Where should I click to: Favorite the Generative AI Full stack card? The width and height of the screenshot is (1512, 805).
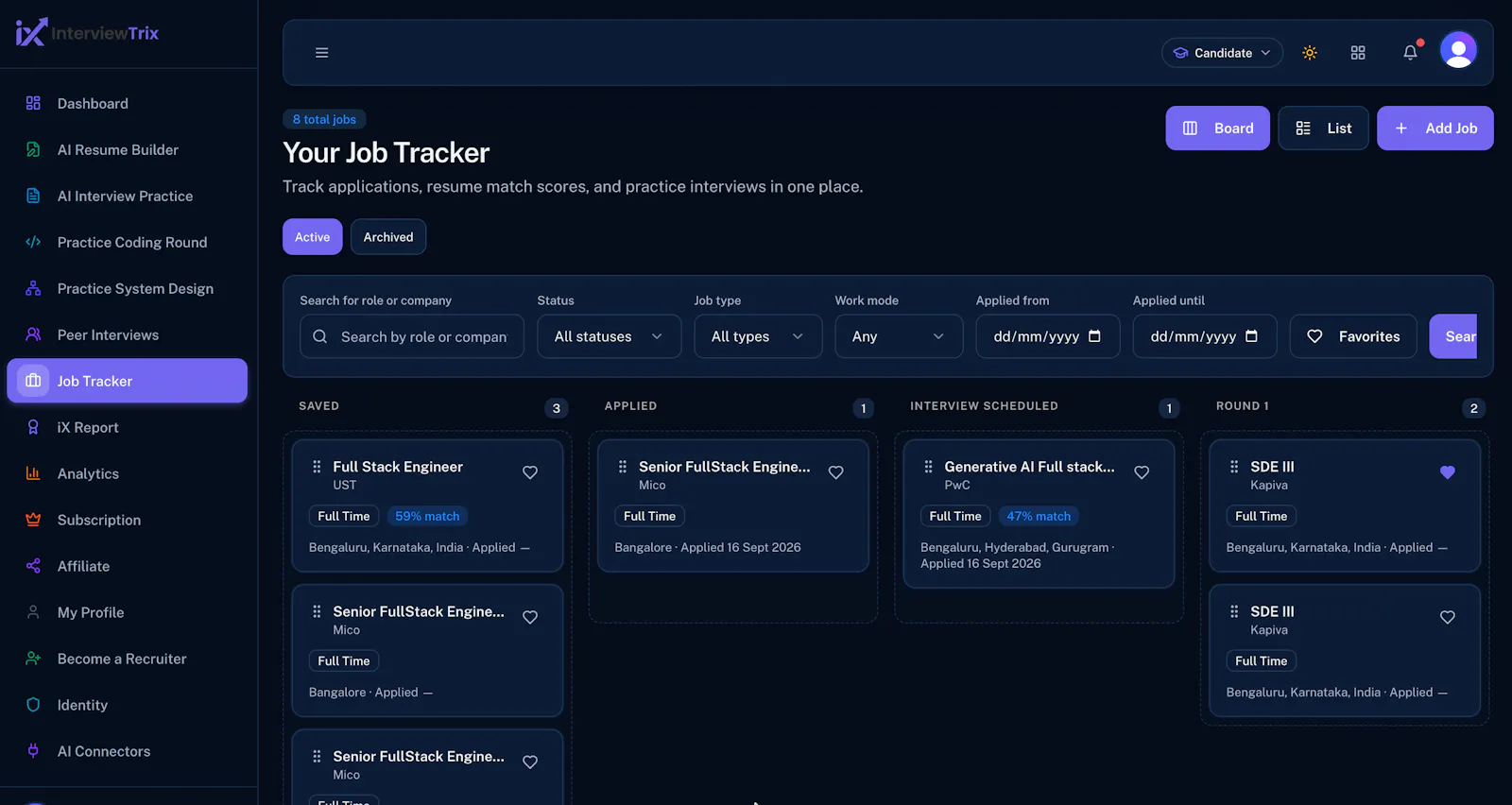point(1142,472)
